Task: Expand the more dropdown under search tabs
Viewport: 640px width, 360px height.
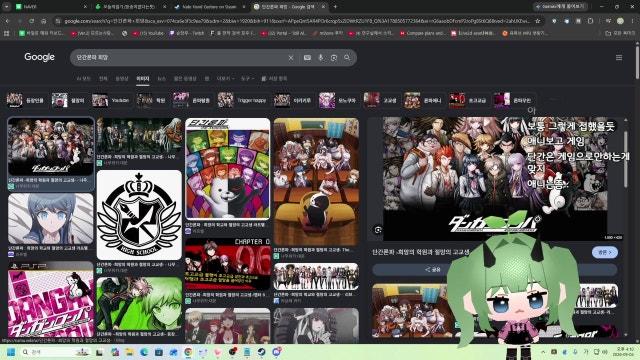Action: 225,78
